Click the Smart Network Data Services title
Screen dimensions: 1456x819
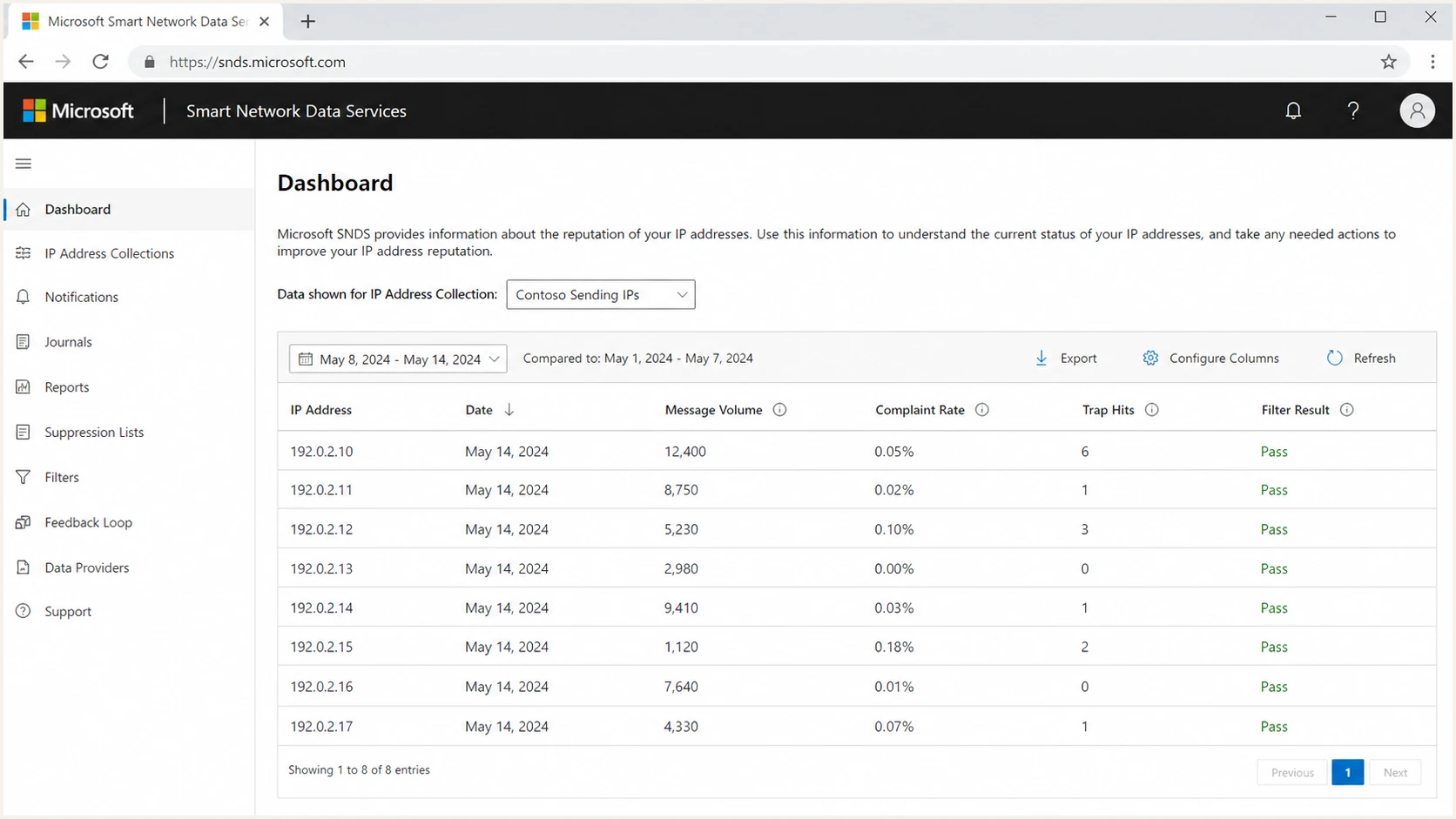click(x=296, y=111)
